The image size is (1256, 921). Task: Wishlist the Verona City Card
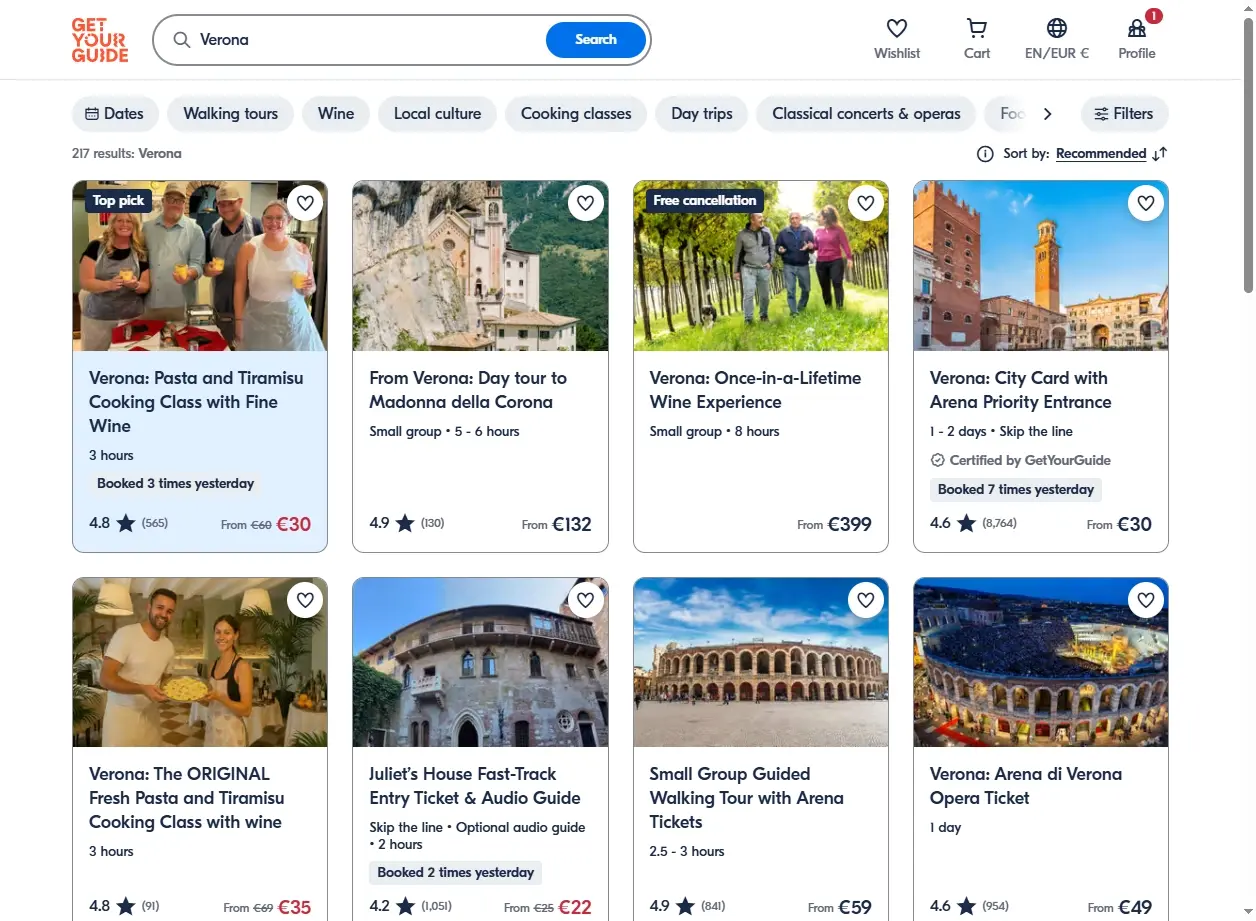(x=1146, y=203)
